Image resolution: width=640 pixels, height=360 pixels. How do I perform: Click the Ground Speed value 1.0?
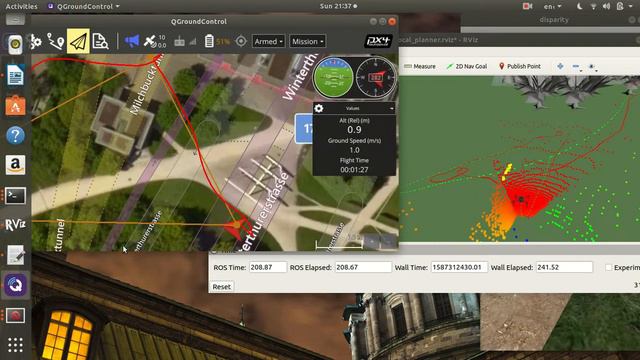point(354,150)
